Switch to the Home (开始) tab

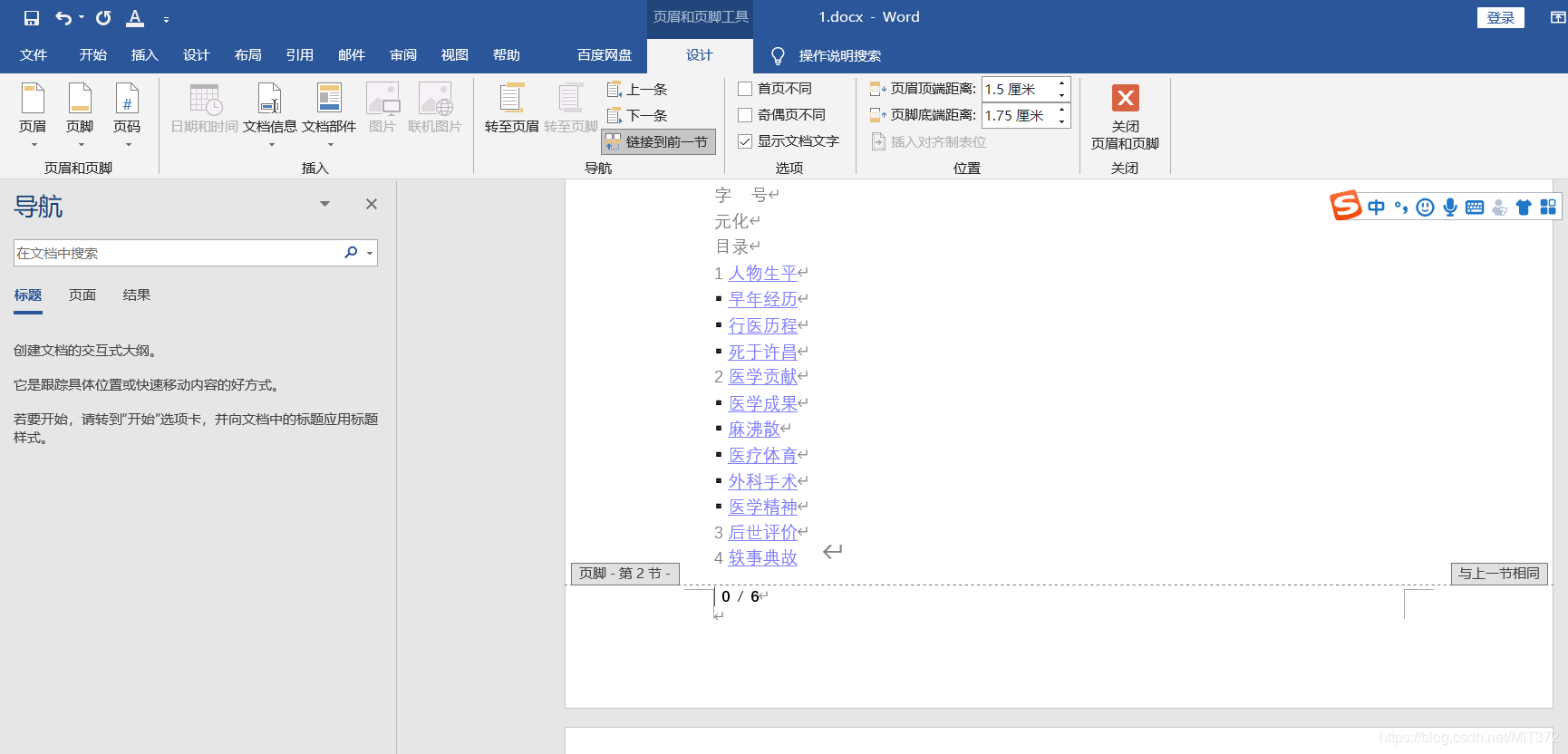pos(92,55)
